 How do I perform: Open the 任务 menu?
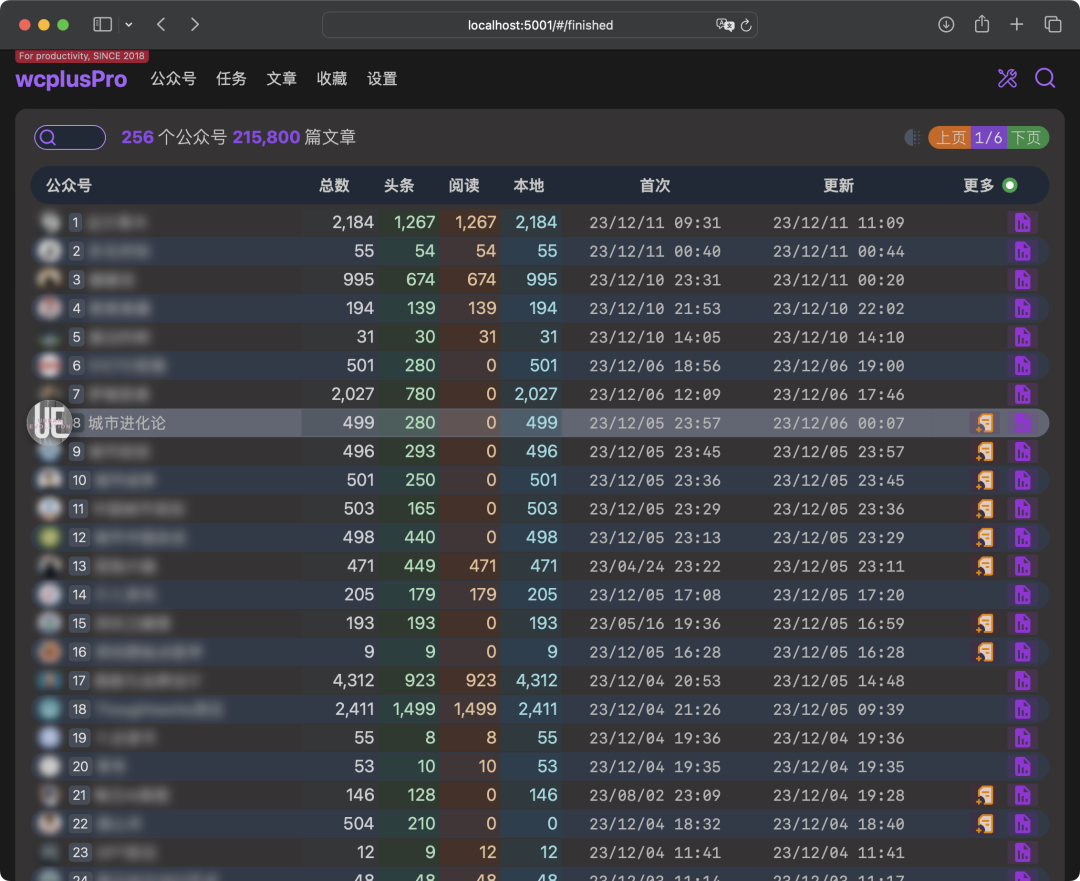pos(231,79)
